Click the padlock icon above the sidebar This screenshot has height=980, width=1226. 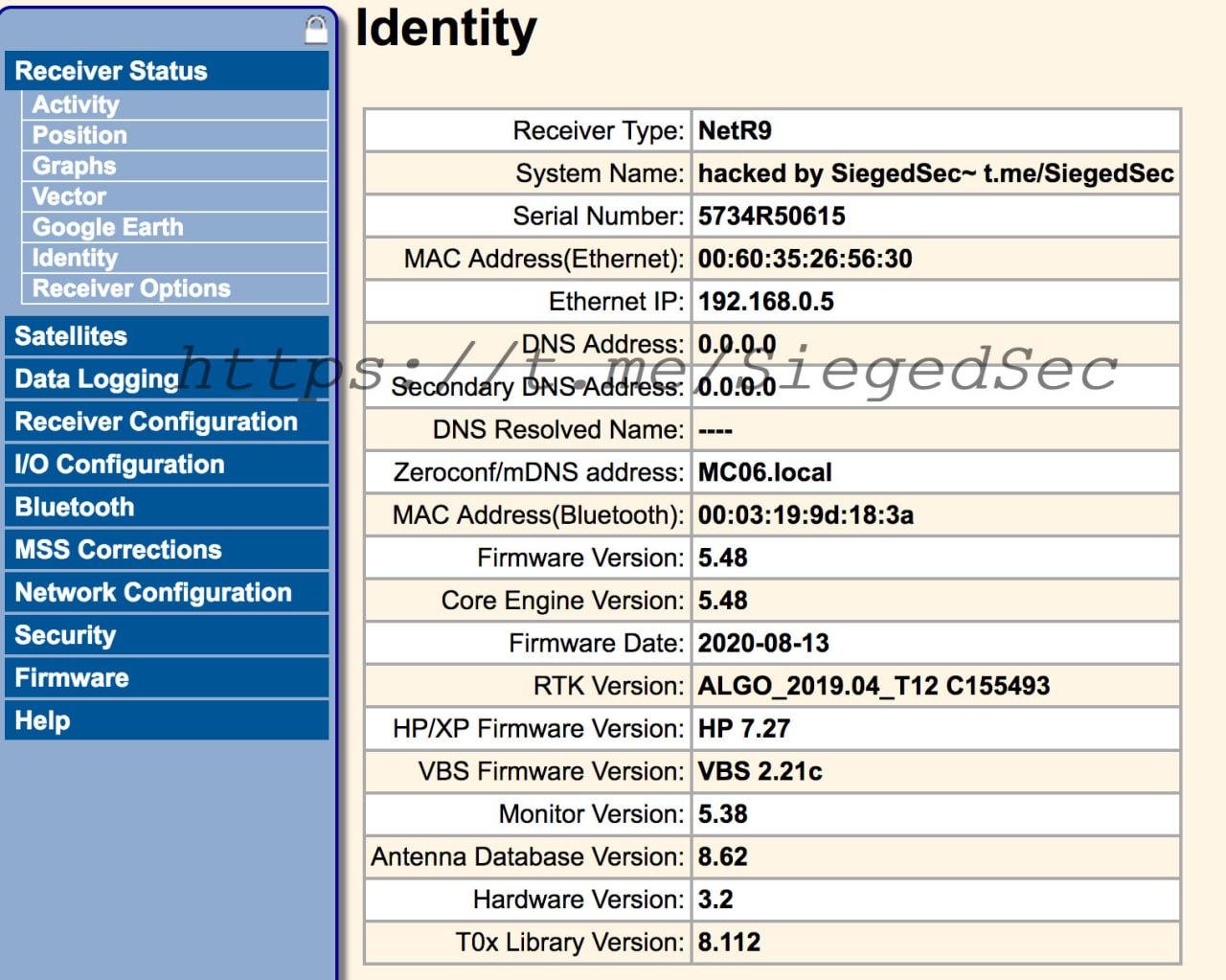(316, 29)
